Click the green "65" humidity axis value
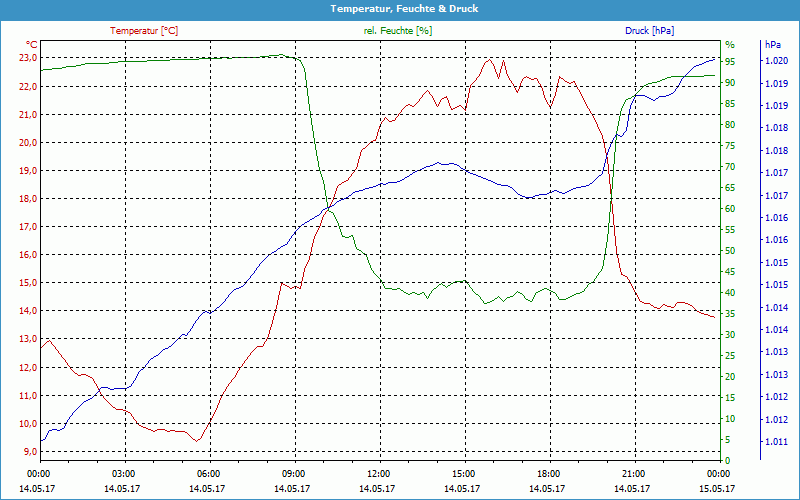The image size is (800, 500). 730,188
